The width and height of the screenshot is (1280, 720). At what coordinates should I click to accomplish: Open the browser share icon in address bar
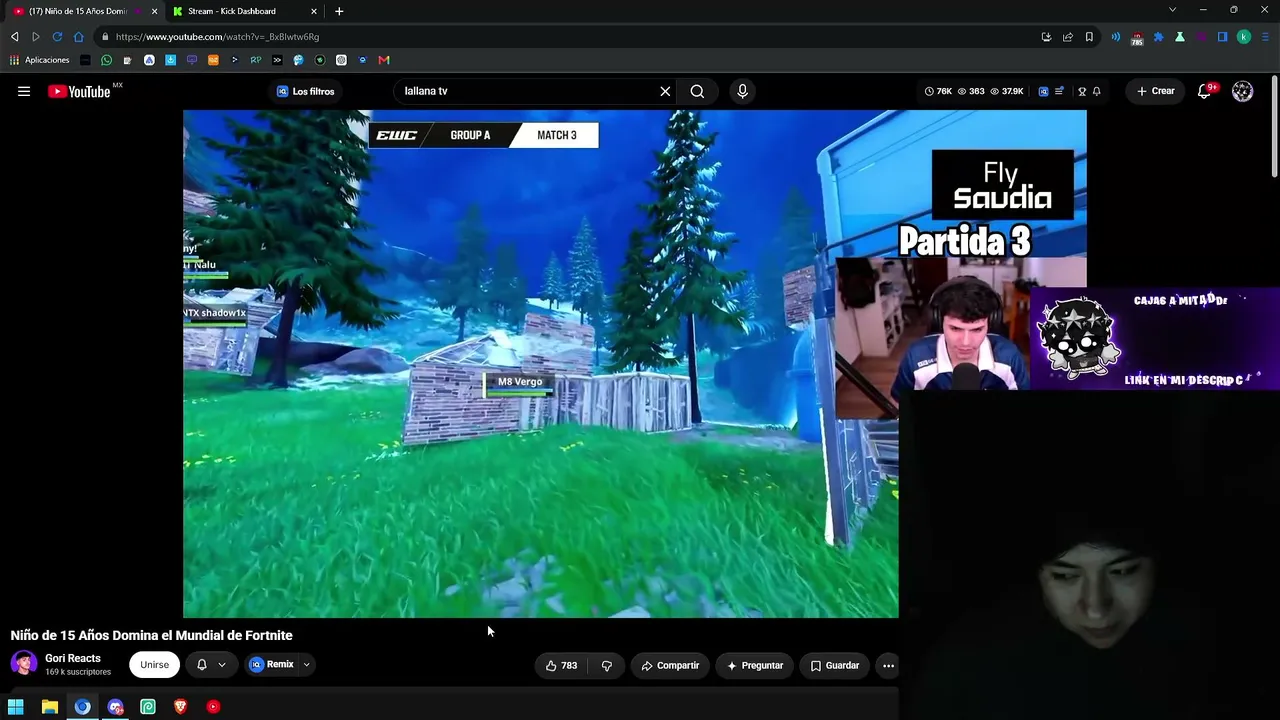1067,37
